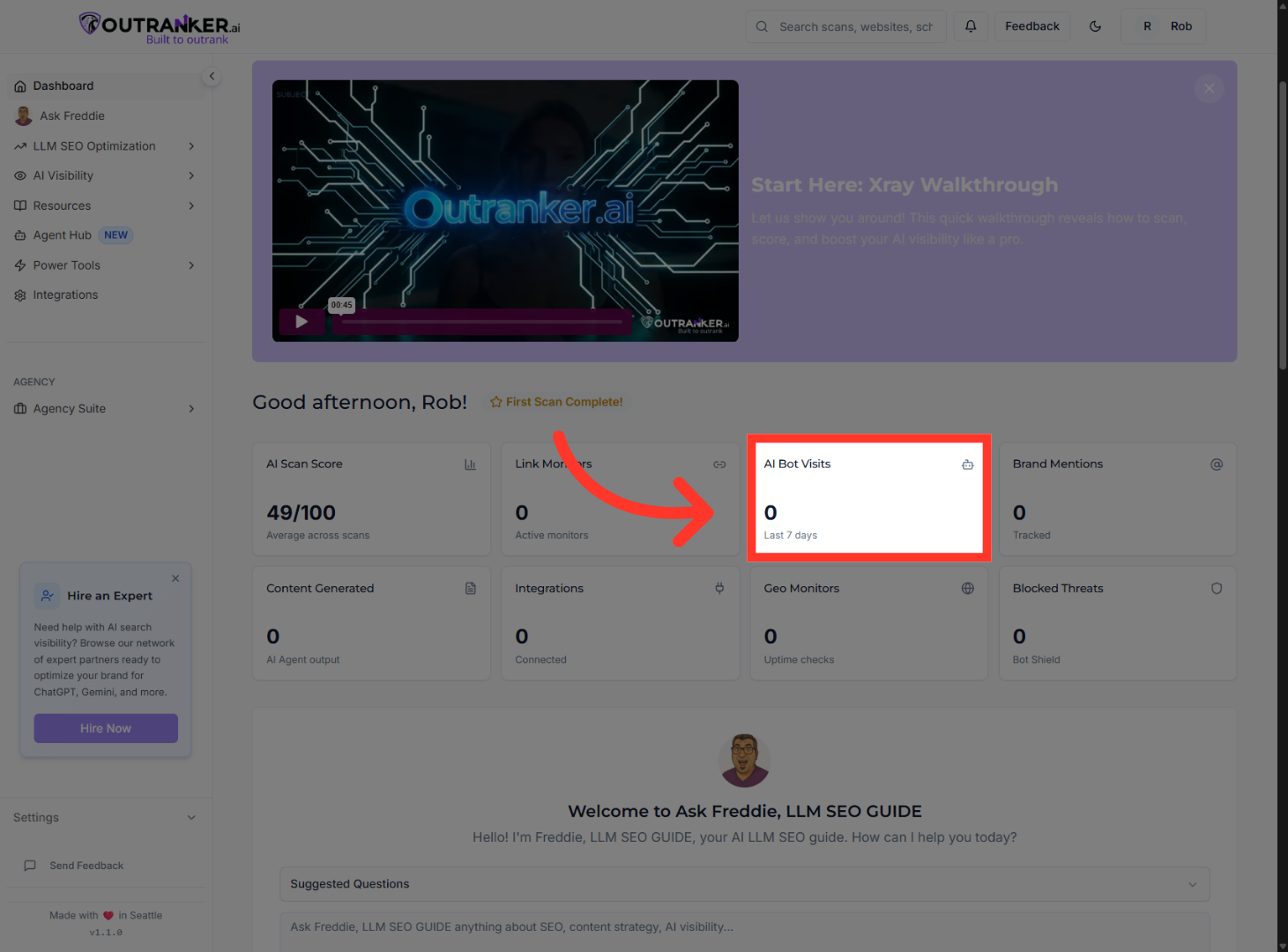Open AI Visibility in the sidebar

pyautogui.click(x=106, y=176)
